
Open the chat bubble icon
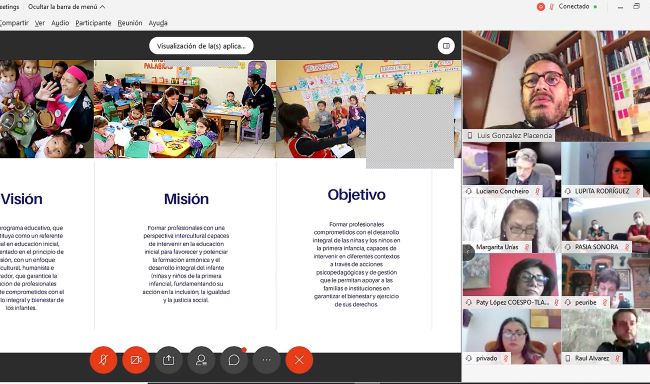point(234,360)
